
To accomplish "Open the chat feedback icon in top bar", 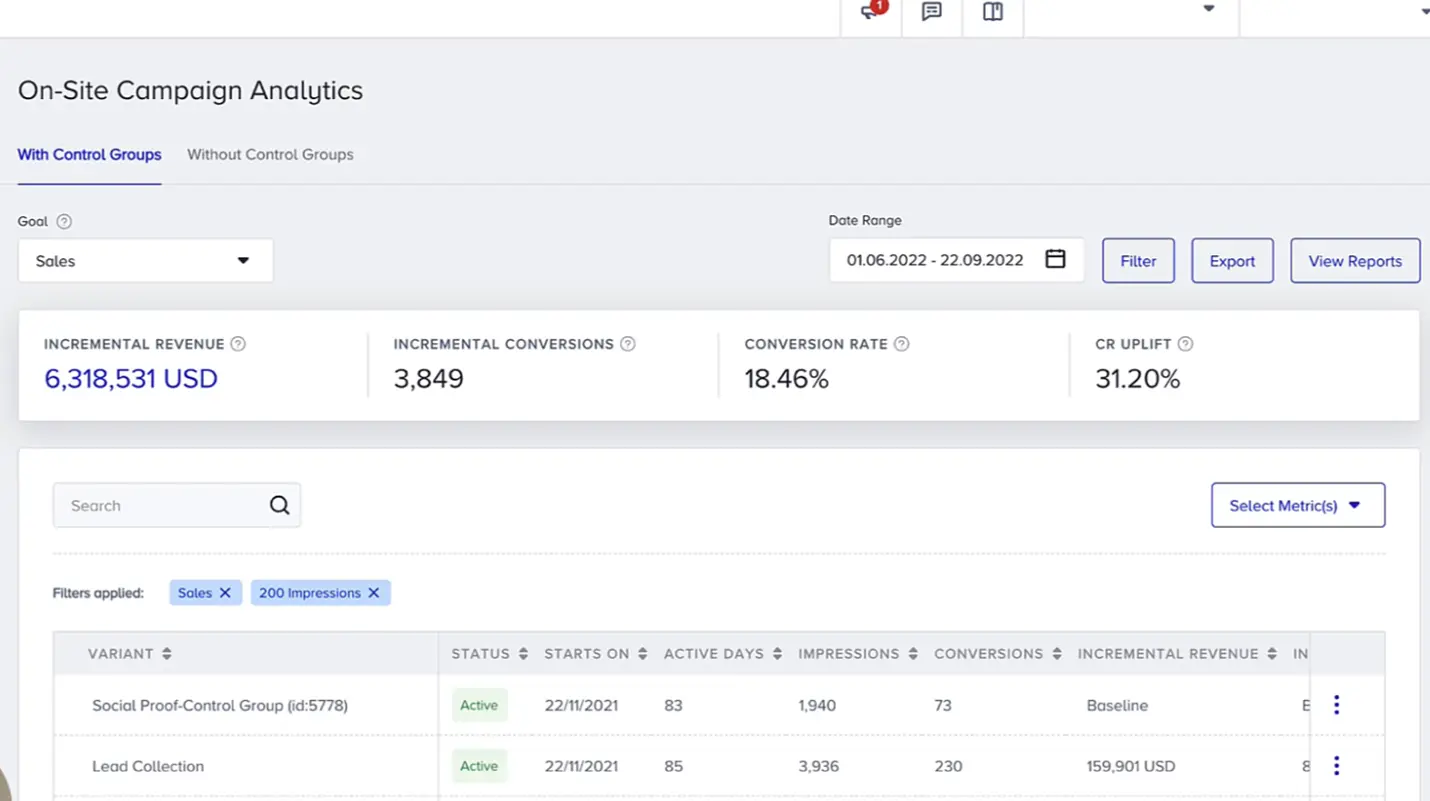I will pos(931,11).
